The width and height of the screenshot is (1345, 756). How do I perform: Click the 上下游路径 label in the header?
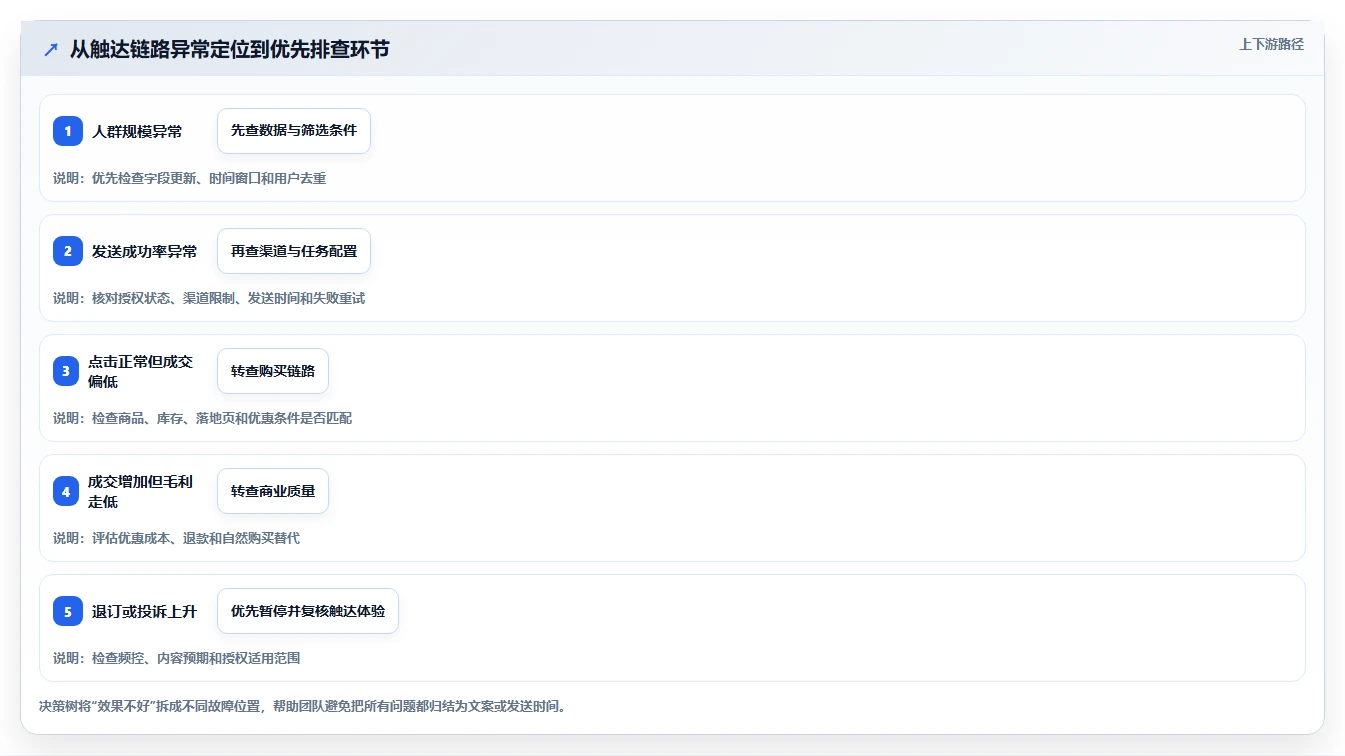(x=1271, y=44)
